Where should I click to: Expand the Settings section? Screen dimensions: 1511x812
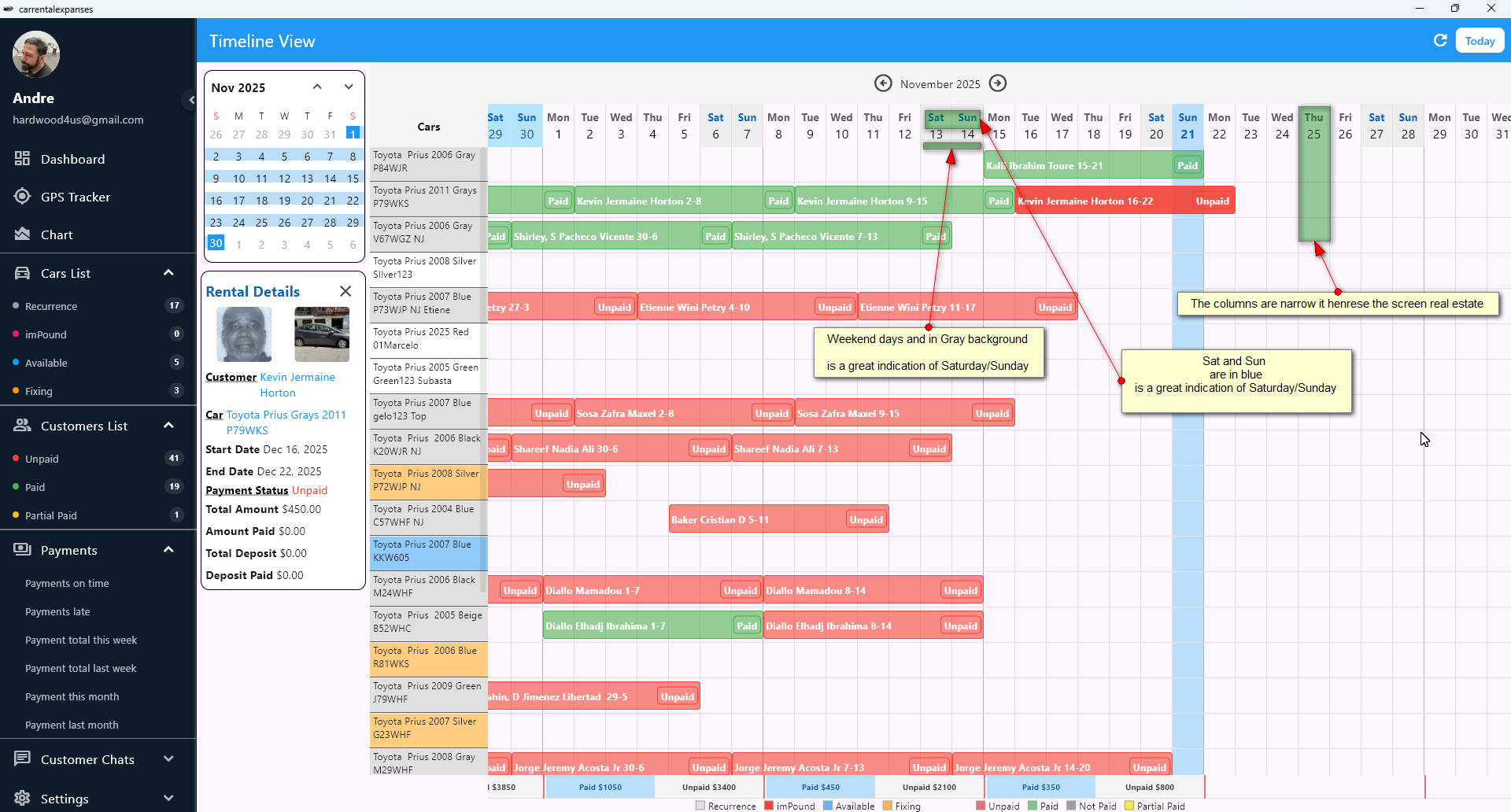(x=168, y=798)
